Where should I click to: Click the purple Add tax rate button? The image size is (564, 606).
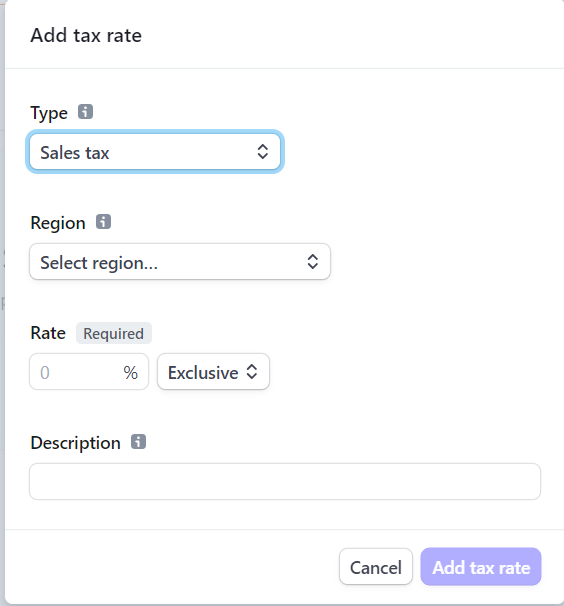481,567
